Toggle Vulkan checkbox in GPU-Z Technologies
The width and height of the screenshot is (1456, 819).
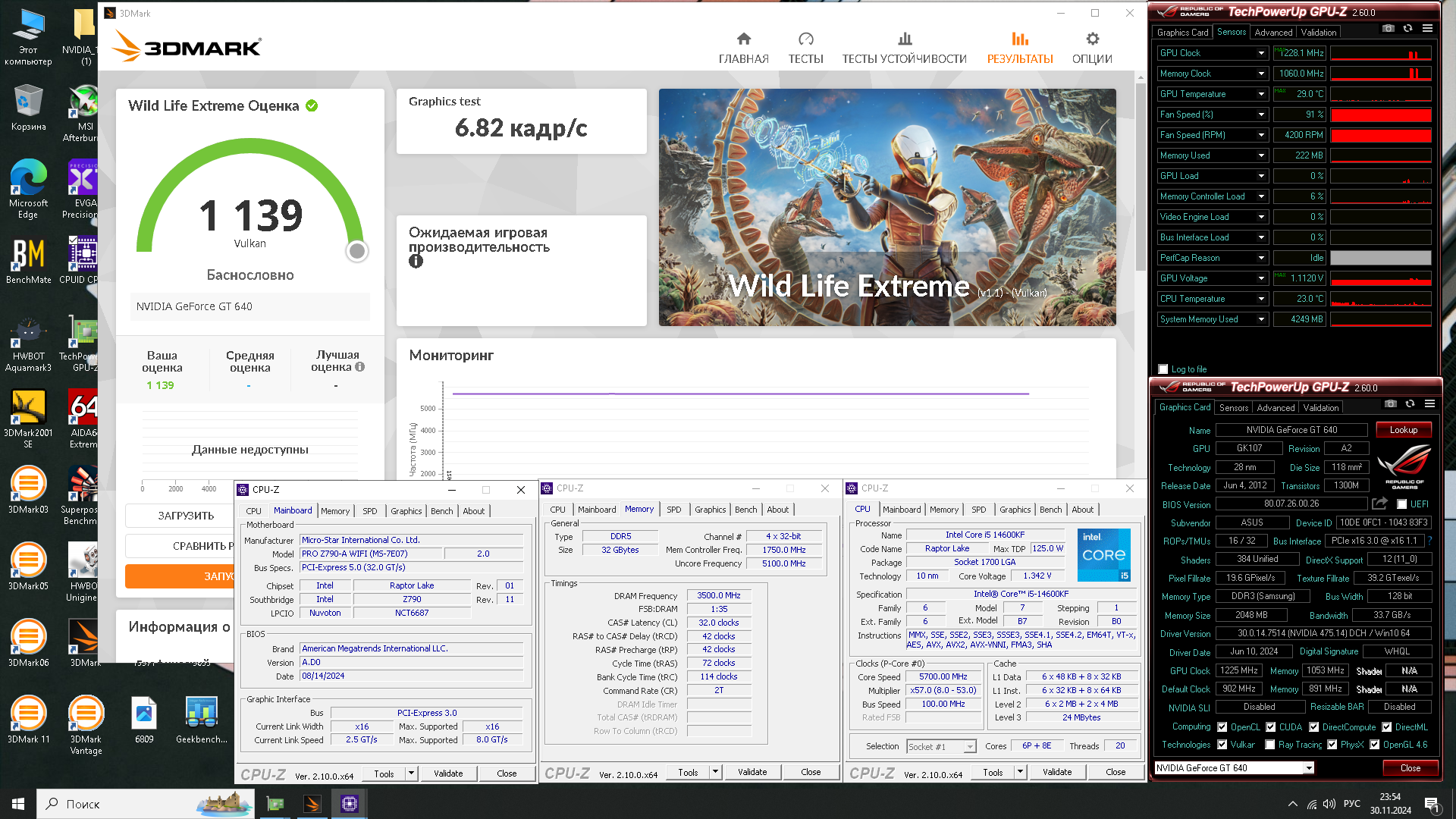click(x=1222, y=745)
